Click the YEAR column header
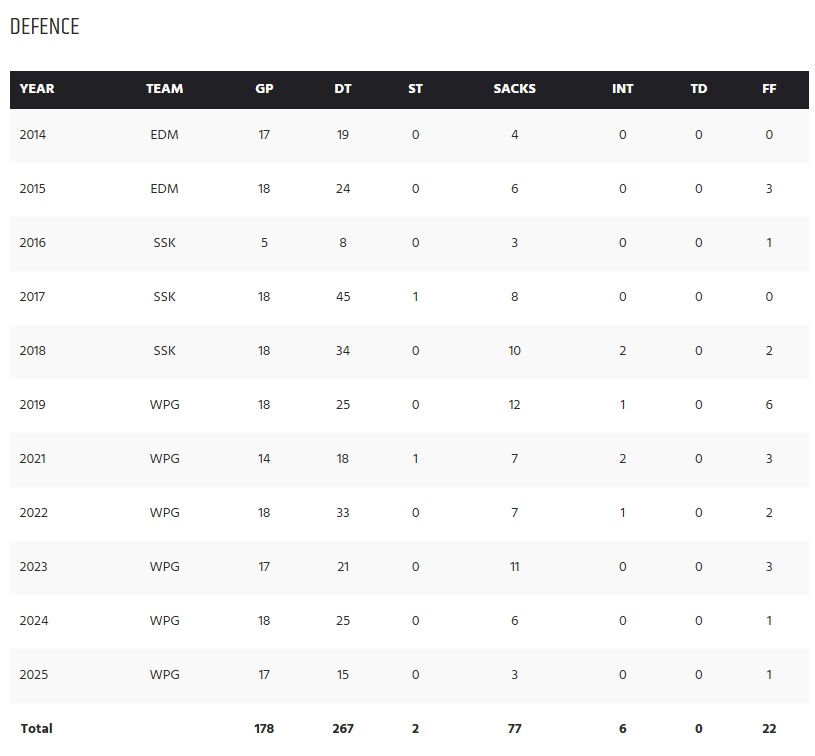Viewport: 815px width, 756px height. 37,89
